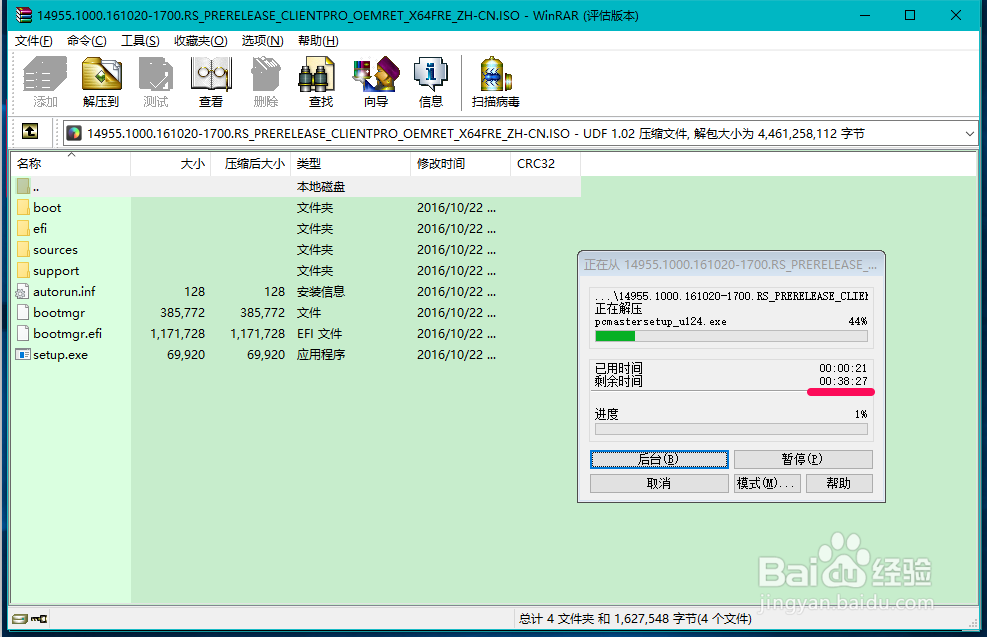Select the 'setup.exe' file name
Image resolution: width=987 pixels, height=637 pixels.
click(60, 355)
